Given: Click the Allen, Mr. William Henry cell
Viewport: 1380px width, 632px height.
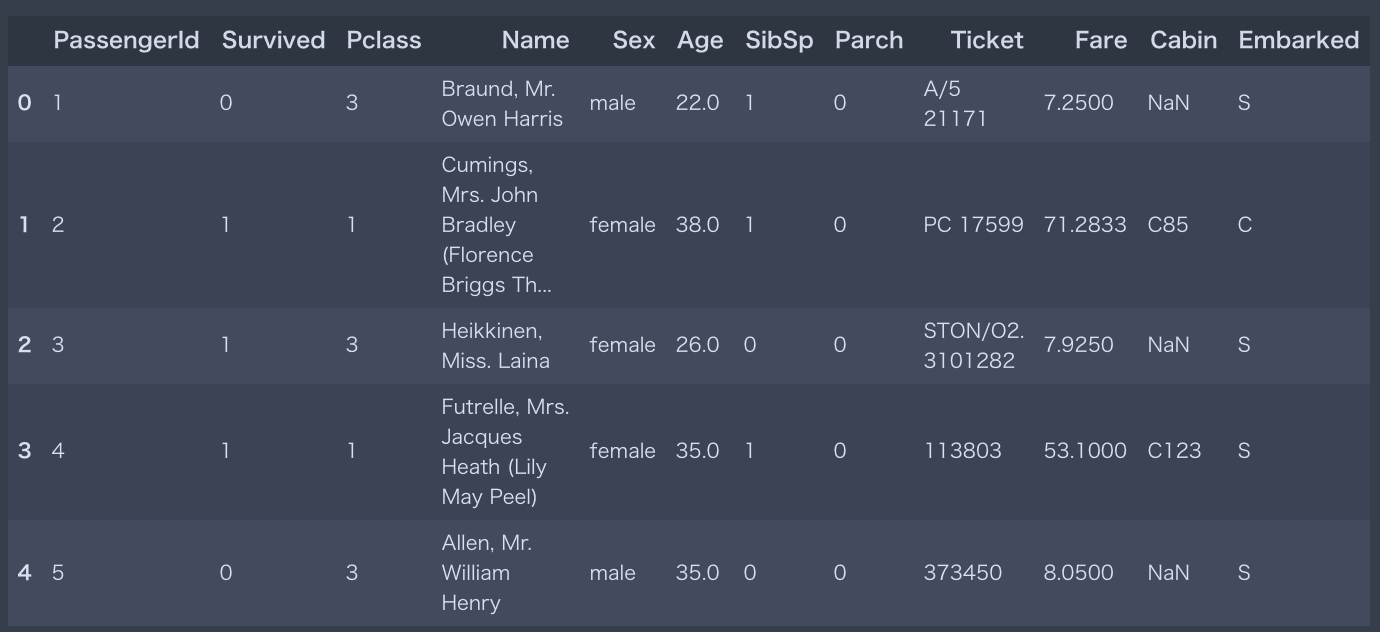Looking at the screenshot, I should tap(487, 573).
